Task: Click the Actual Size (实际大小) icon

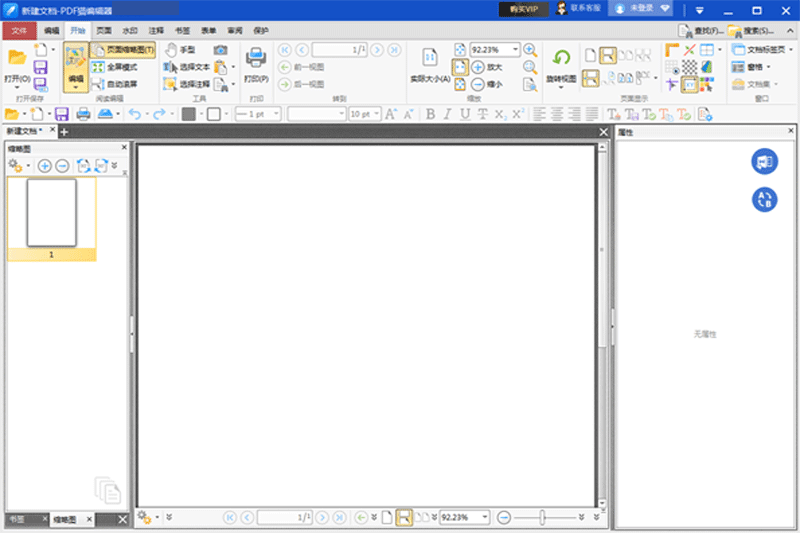Action: [430, 59]
